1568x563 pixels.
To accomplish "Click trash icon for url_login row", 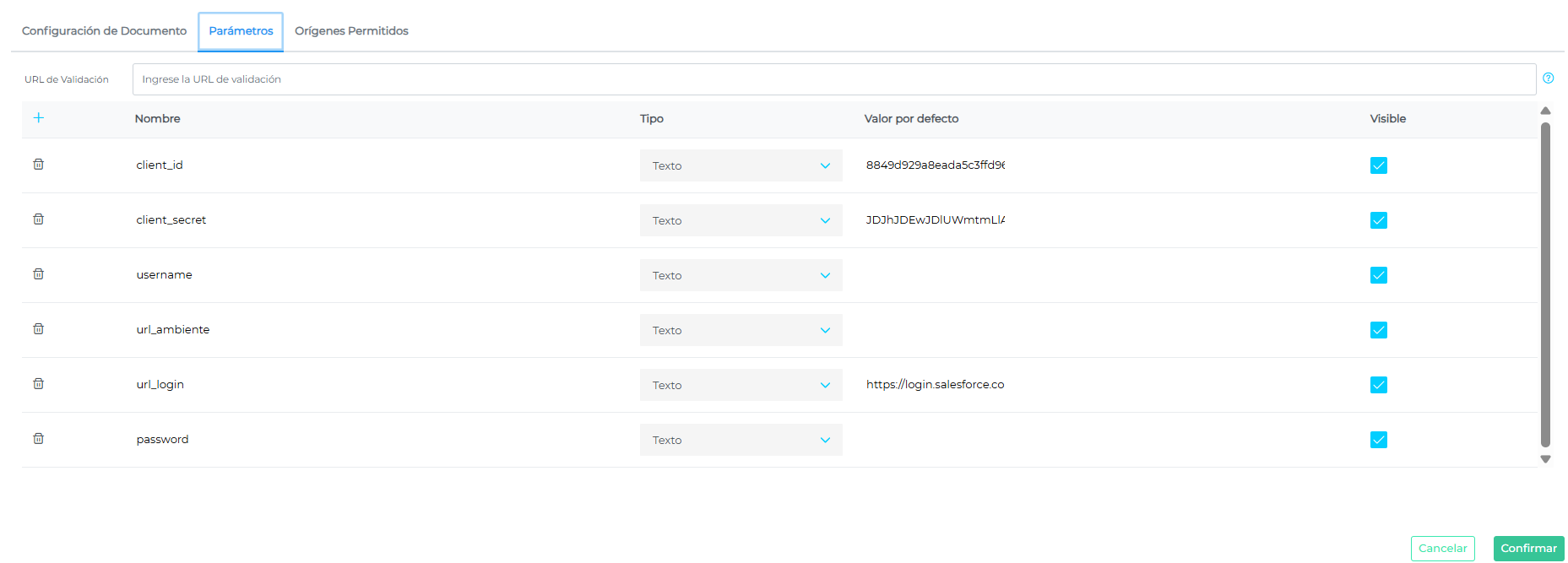I will pos(39,384).
